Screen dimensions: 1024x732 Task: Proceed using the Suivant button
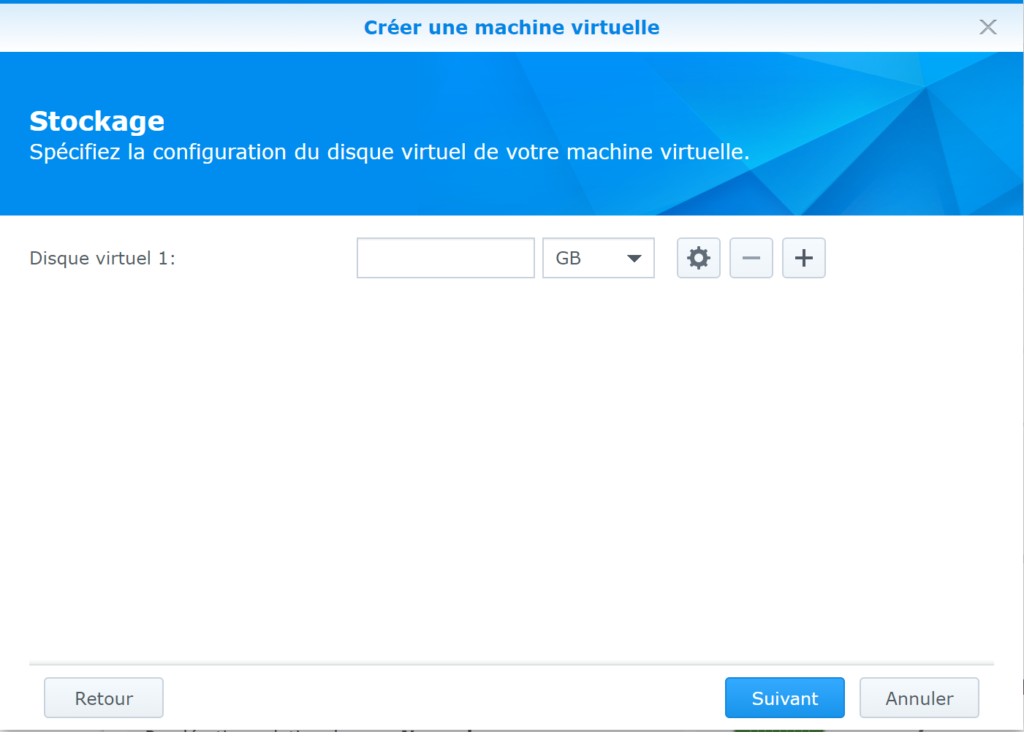coord(785,698)
